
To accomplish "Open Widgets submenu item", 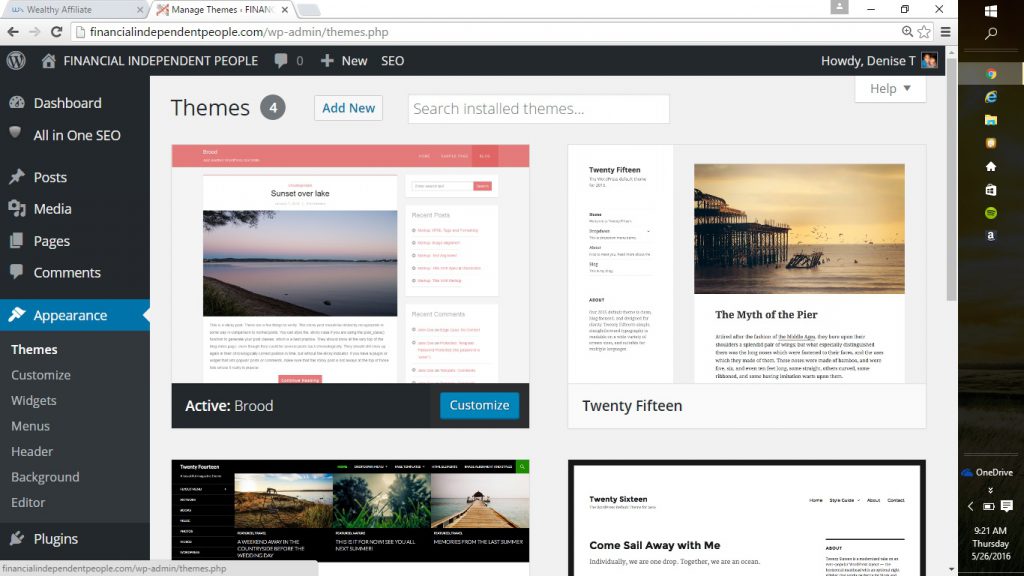I will (x=33, y=400).
